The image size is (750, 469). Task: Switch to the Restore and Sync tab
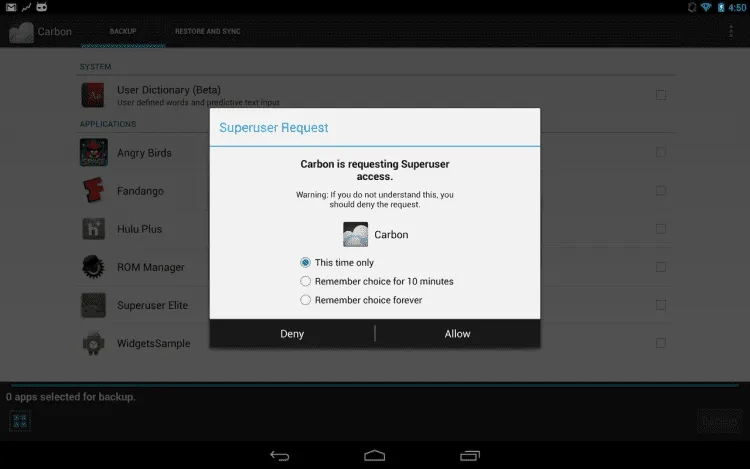[x=208, y=32]
